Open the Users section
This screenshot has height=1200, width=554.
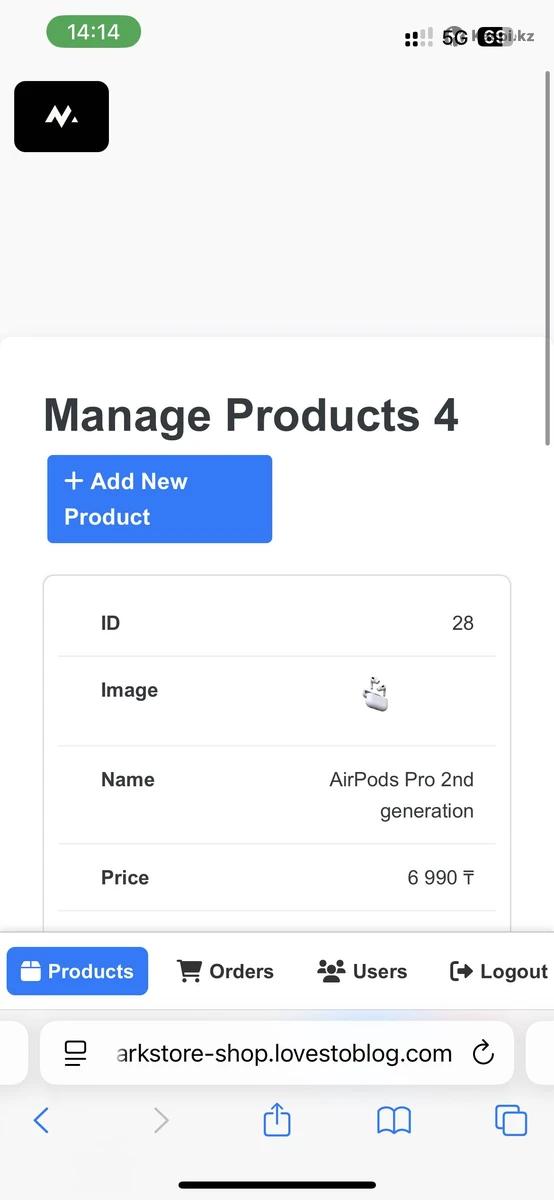(x=362, y=971)
